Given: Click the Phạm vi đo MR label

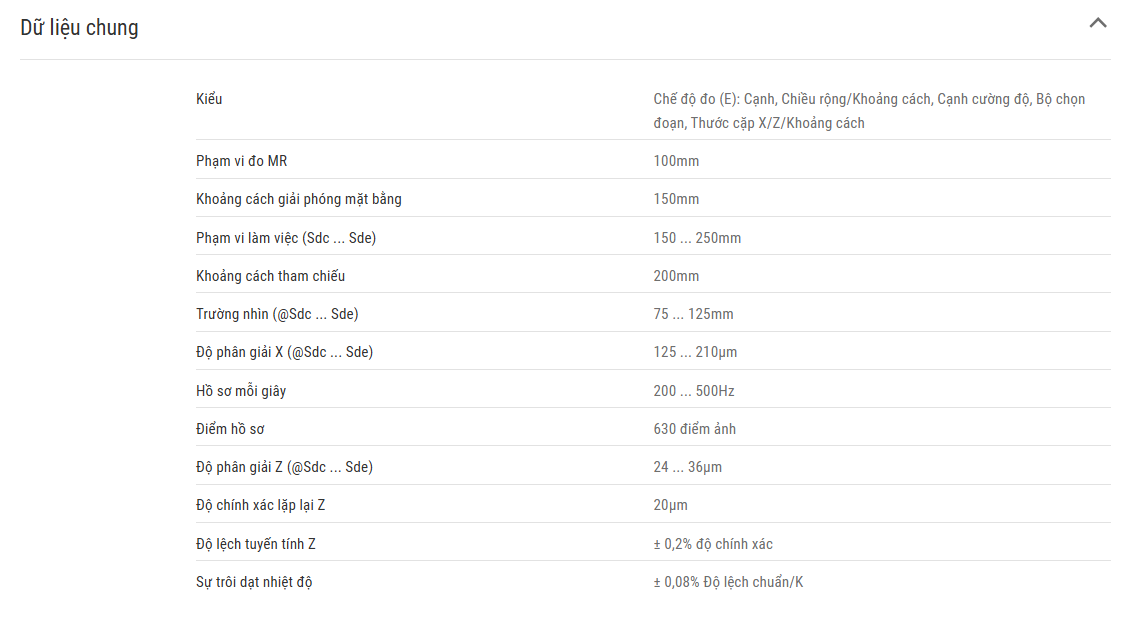Looking at the screenshot, I should pyautogui.click(x=241, y=161).
